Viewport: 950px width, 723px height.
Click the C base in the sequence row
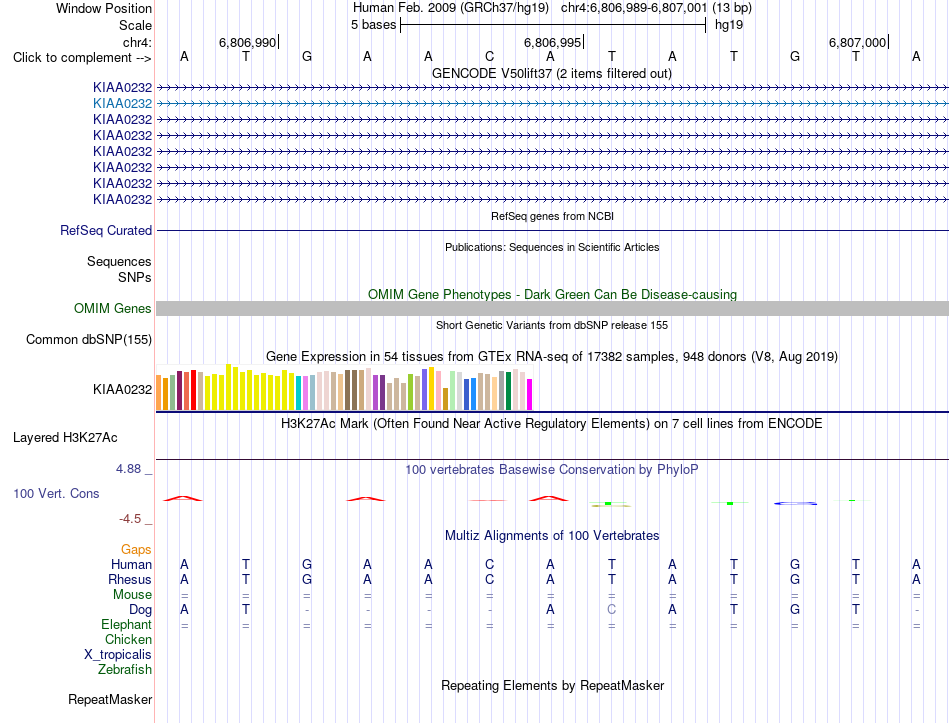pyautogui.click(x=490, y=56)
